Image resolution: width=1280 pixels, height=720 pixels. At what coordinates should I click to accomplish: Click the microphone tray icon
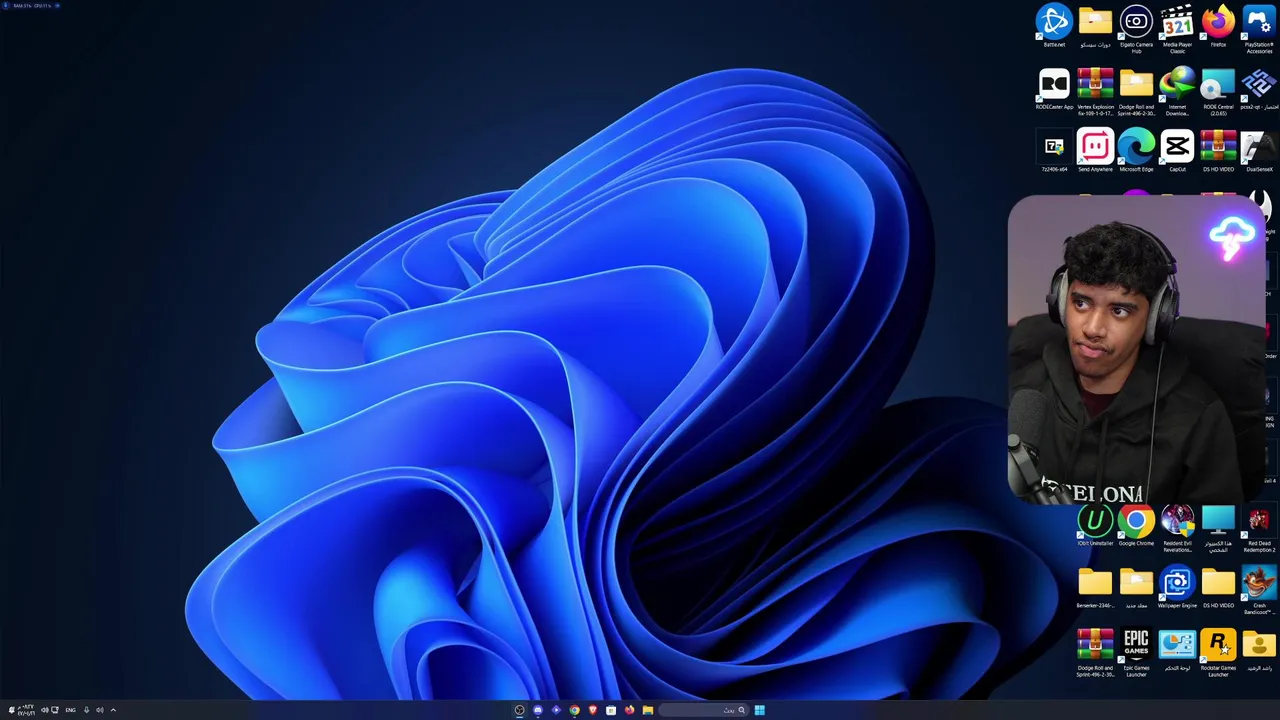pyautogui.click(x=86, y=710)
